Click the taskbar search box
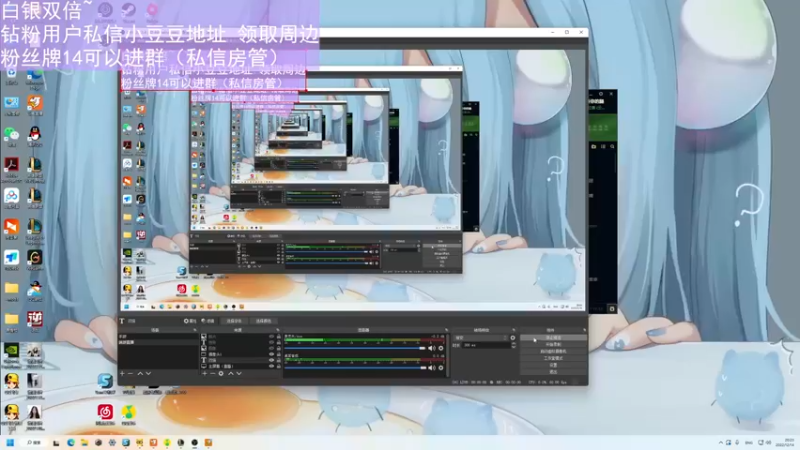This screenshot has height=450, width=800. click(34, 442)
